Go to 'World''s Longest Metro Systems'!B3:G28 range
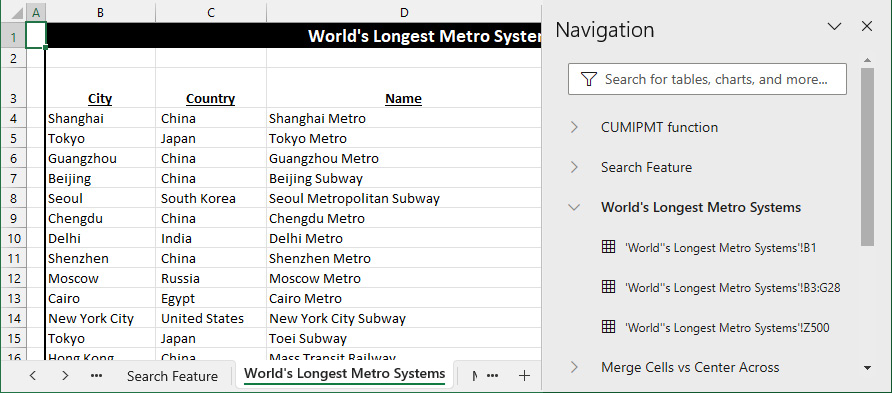 (x=732, y=288)
